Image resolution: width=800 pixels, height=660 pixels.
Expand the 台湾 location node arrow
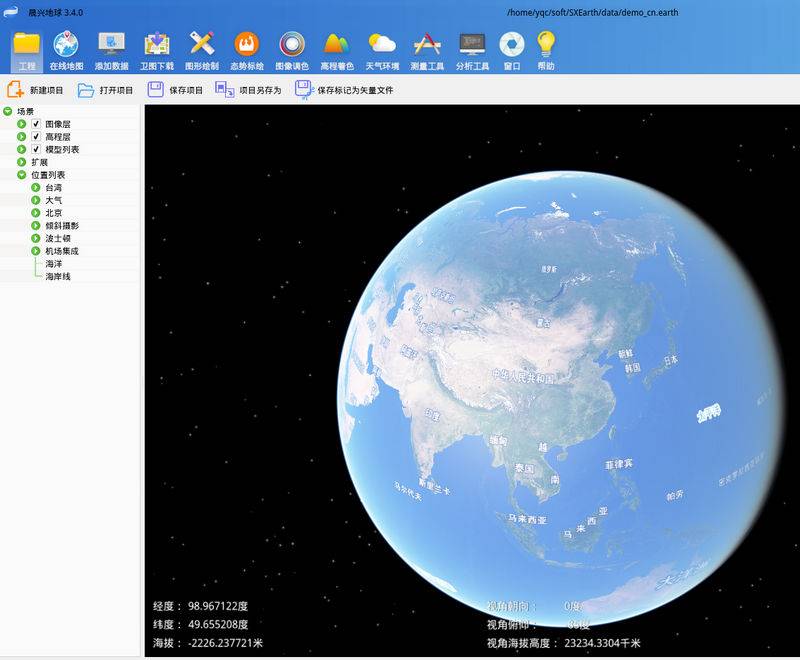point(36,188)
